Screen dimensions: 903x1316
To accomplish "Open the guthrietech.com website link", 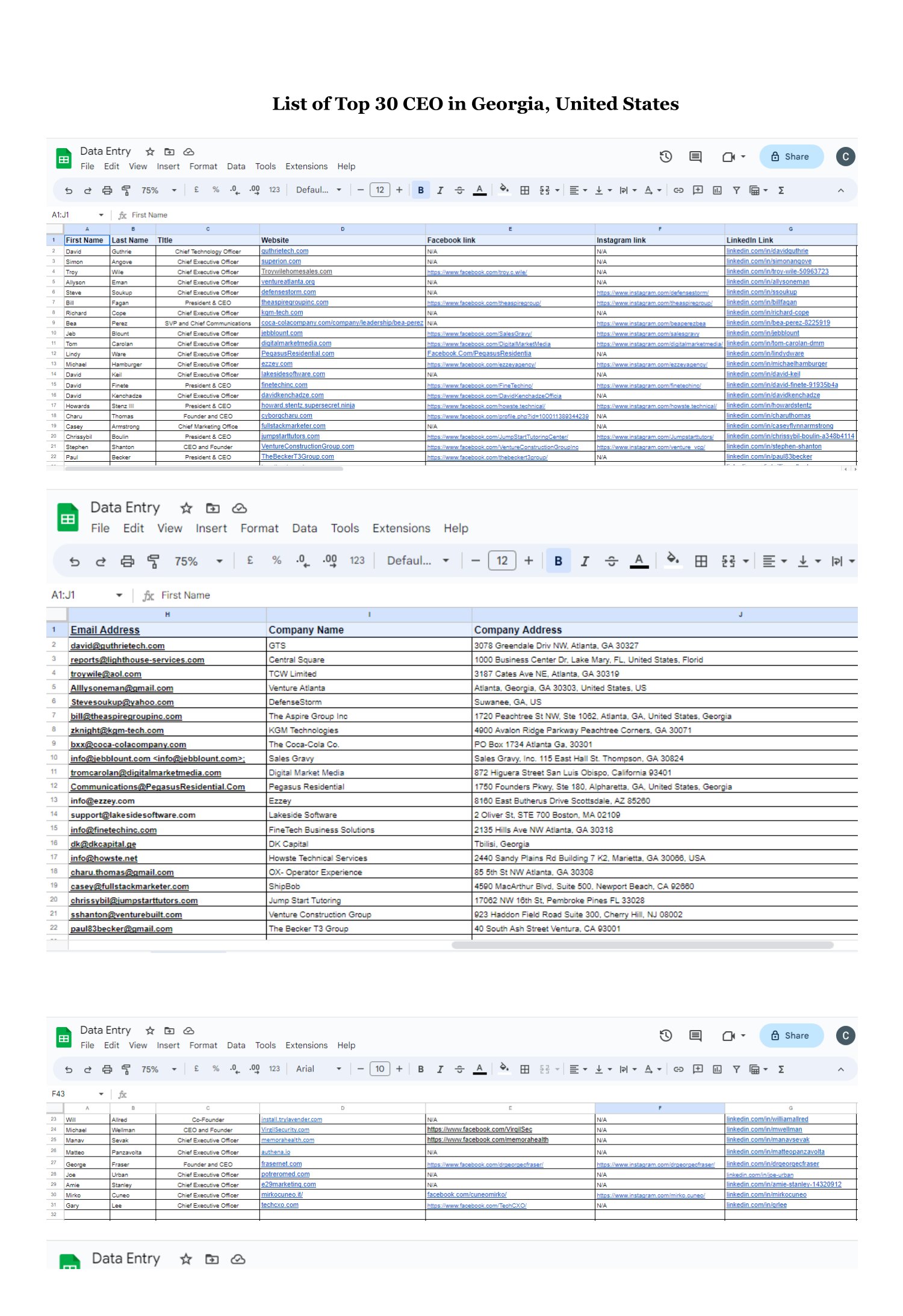I will 285,251.
